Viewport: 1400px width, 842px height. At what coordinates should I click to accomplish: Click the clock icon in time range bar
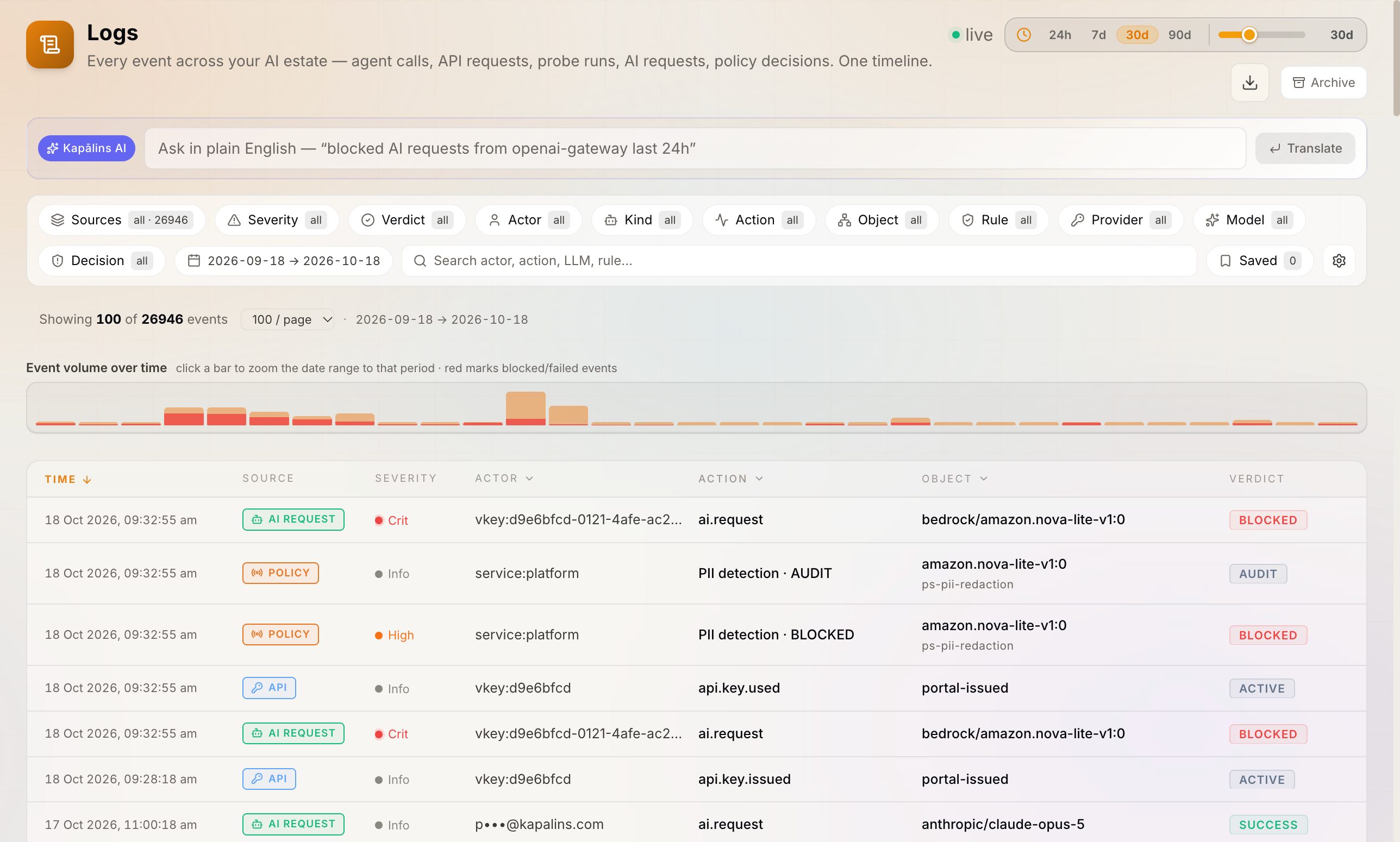(1024, 35)
